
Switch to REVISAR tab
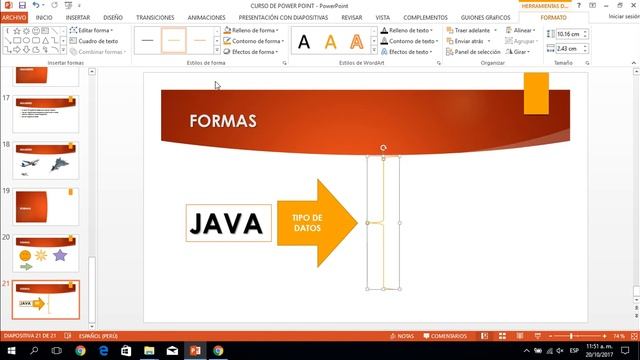click(352, 18)
